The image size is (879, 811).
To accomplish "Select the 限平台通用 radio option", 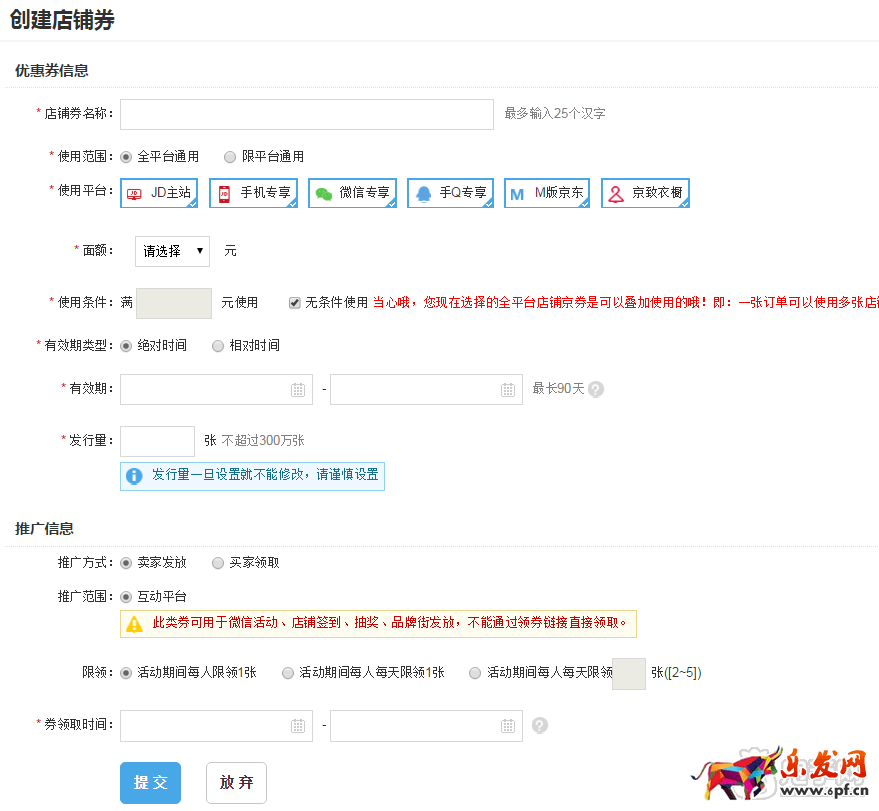I will [230, 157].
